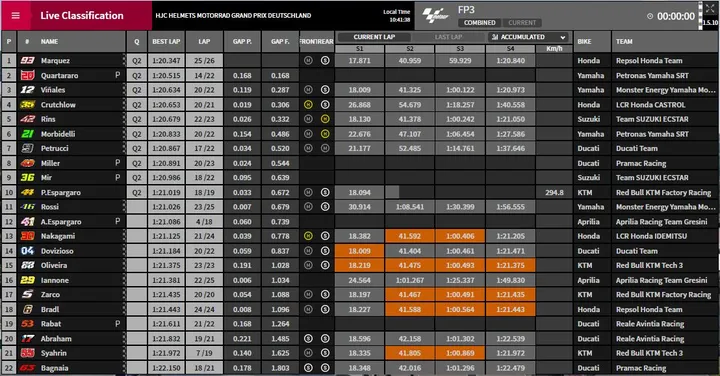720x376 pixels.
Task: Click Oliveira's number 88 badge
Action: tap(28, 265)
